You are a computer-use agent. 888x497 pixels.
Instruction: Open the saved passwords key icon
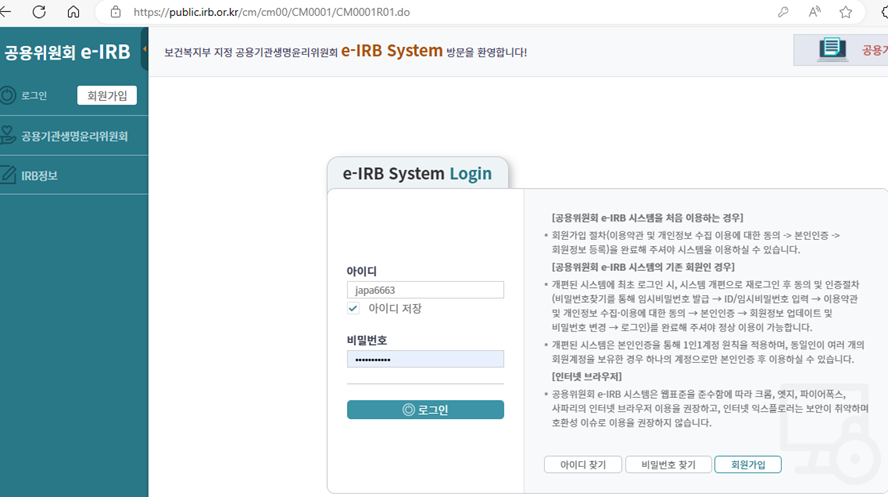coord(782,12)
